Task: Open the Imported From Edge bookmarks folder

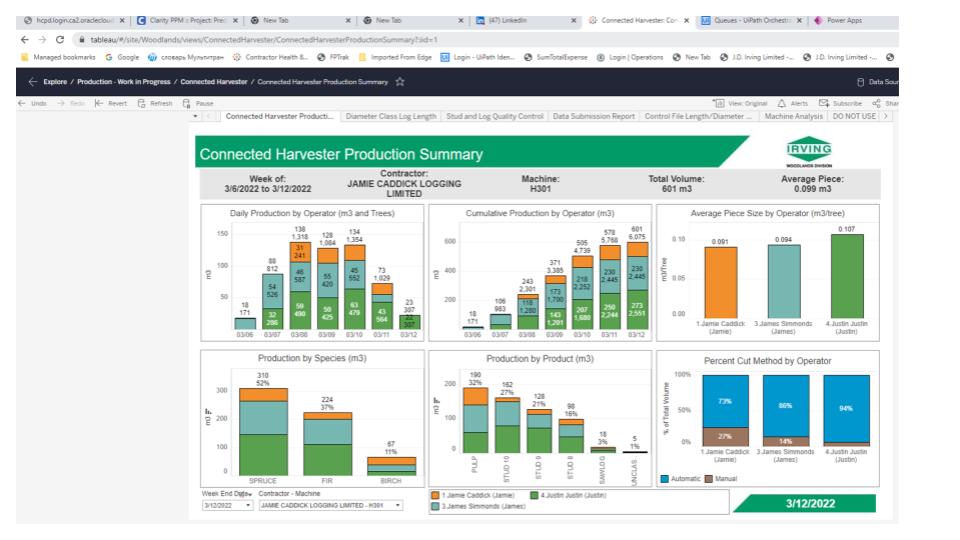Action: tap(395, 57)
